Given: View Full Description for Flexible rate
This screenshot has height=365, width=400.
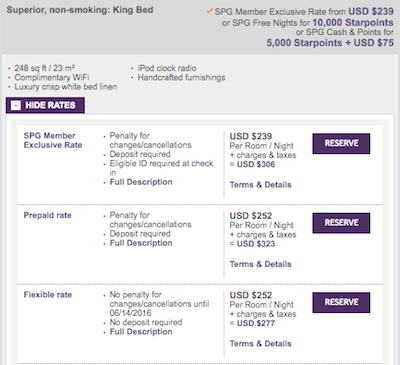Looking at the screenshot, I should (x=141, y=332).
